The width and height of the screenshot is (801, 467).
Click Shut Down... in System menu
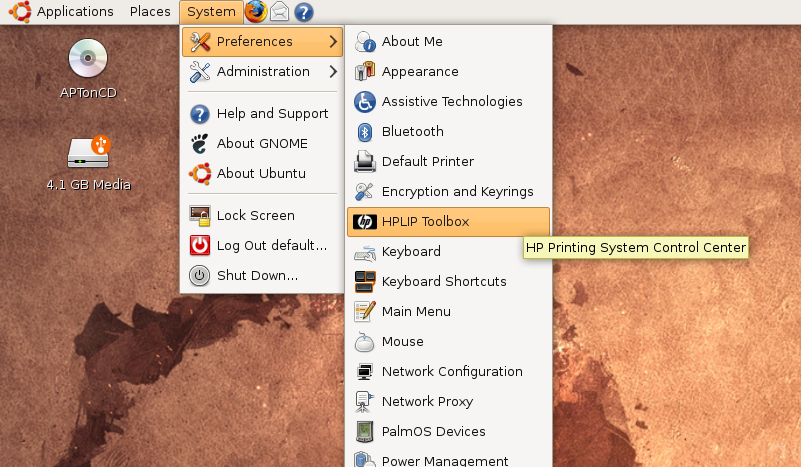pos(257,276)
